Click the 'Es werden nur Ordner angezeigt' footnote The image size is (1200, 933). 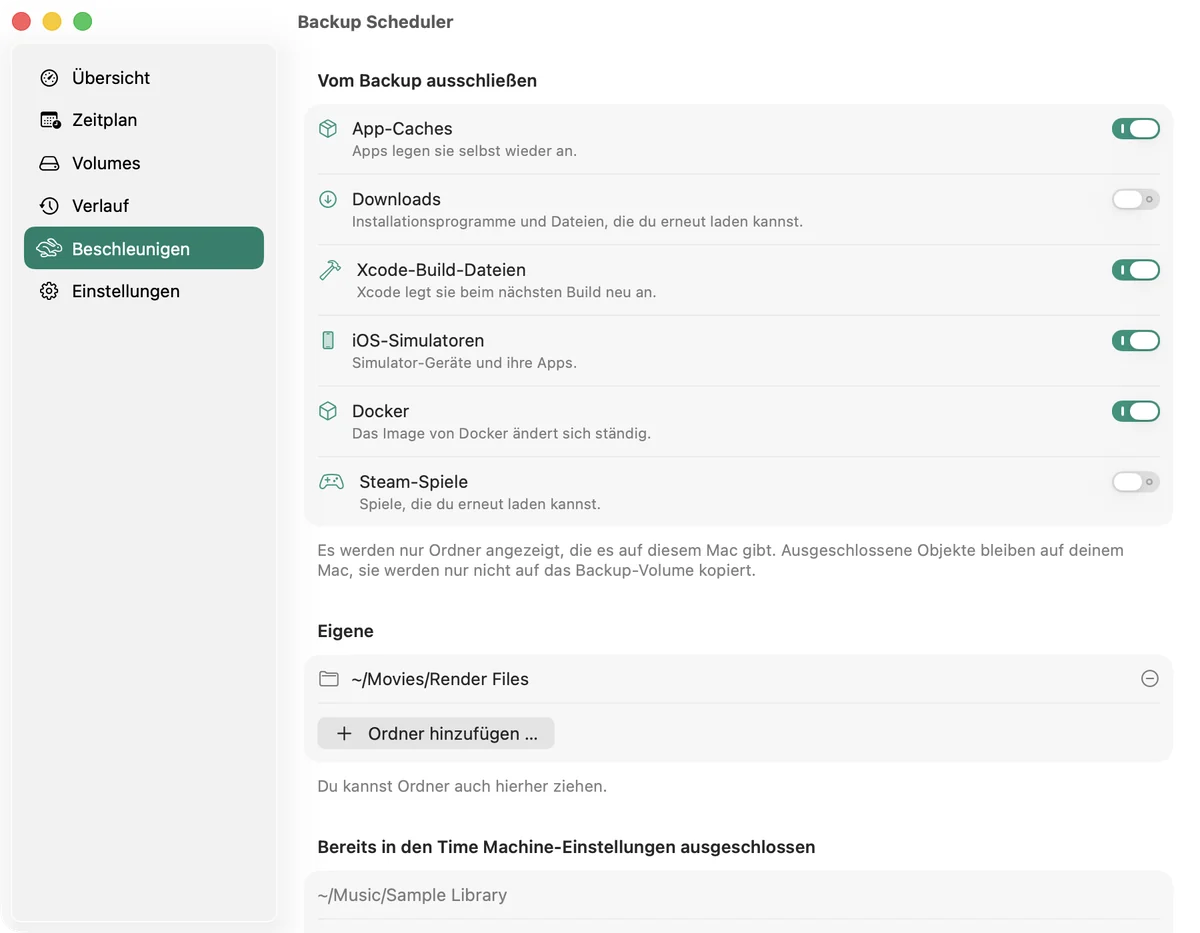(x=720, y=561)
